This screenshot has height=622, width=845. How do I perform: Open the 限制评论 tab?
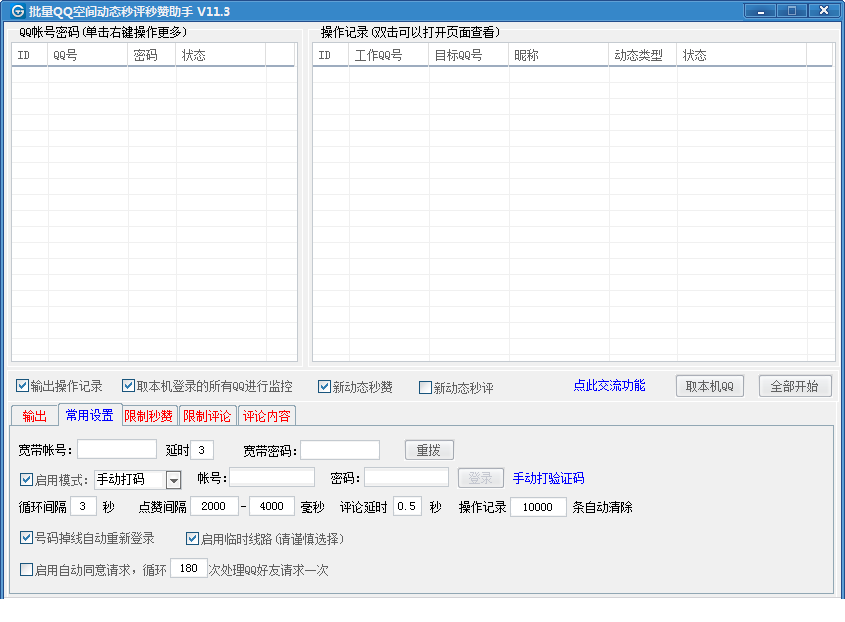pyautogui.click(x=207, y=416)
